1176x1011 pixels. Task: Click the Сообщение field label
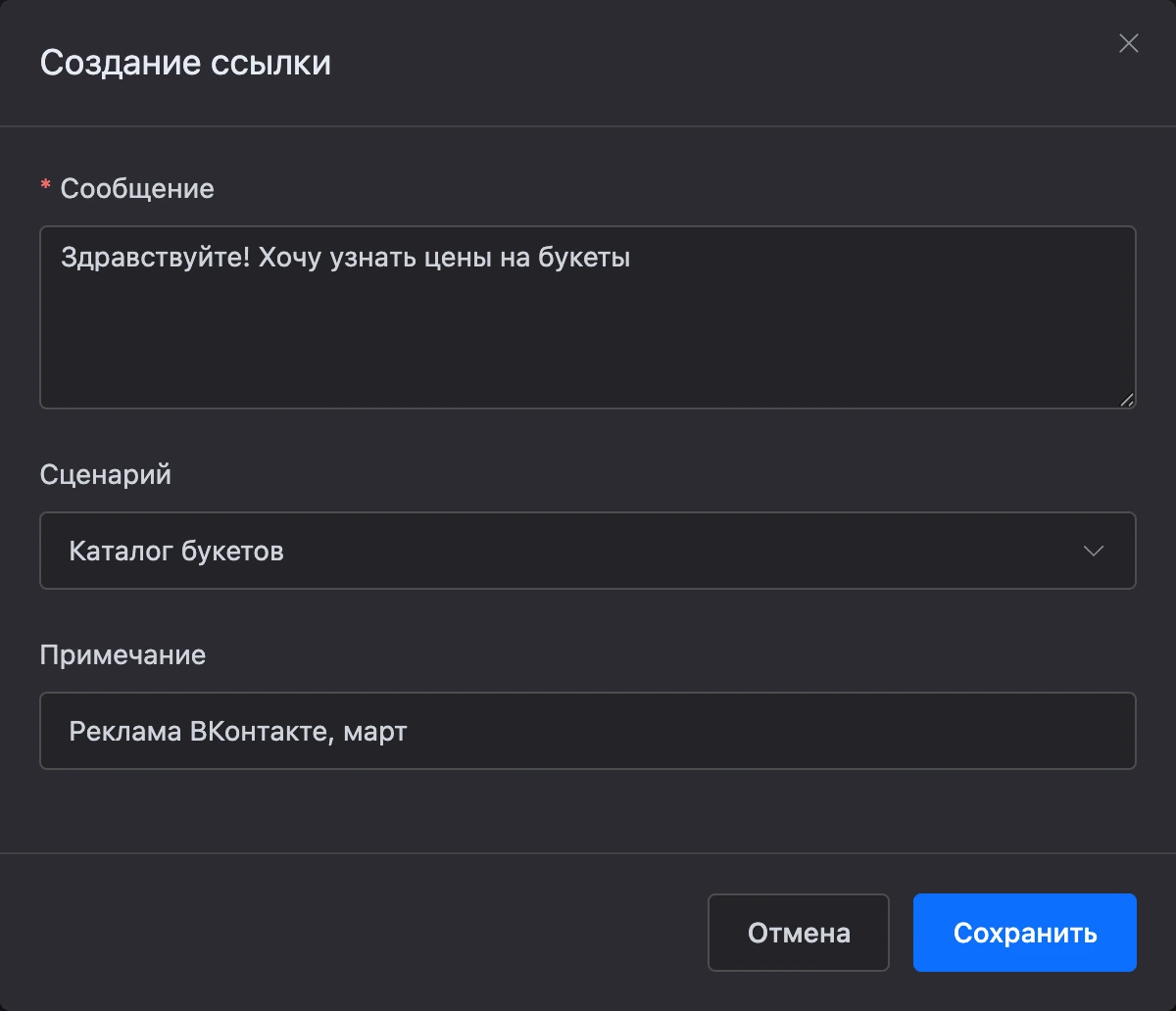pos(137,188)
